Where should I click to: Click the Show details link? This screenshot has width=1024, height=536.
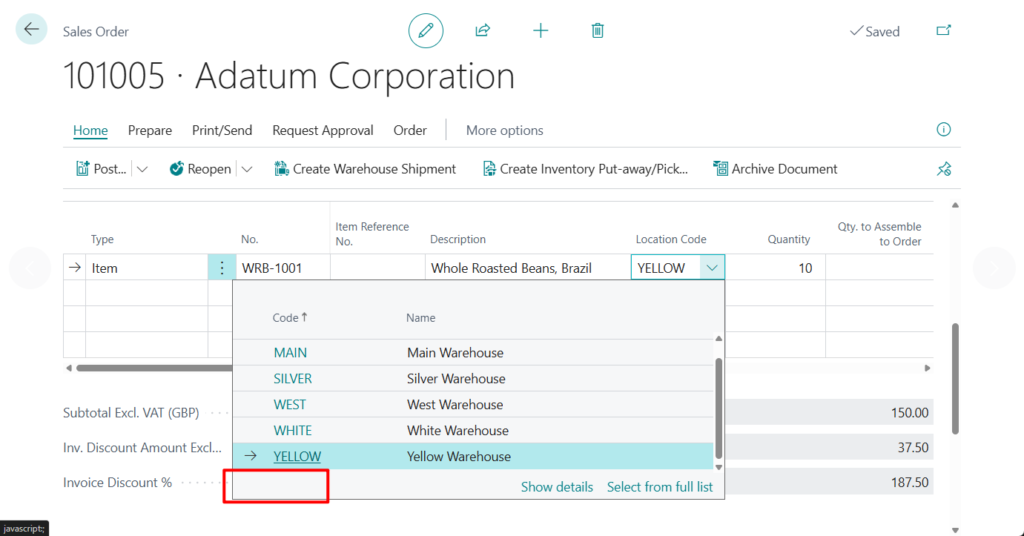click(556, 487)
